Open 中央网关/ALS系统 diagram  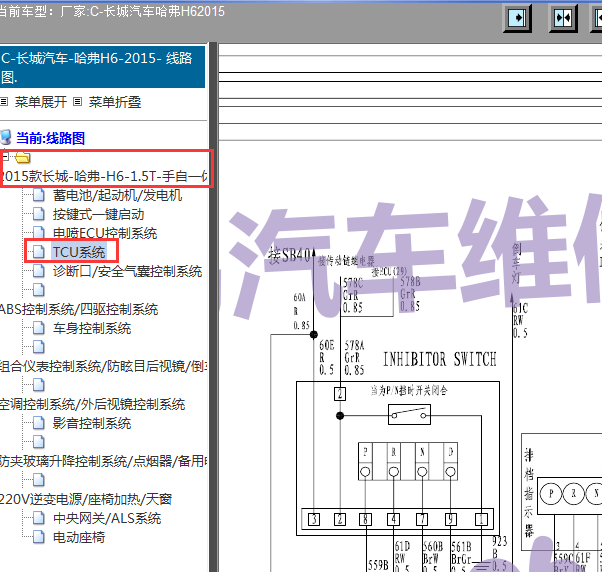pyautogui.click(x=107, y=518)
